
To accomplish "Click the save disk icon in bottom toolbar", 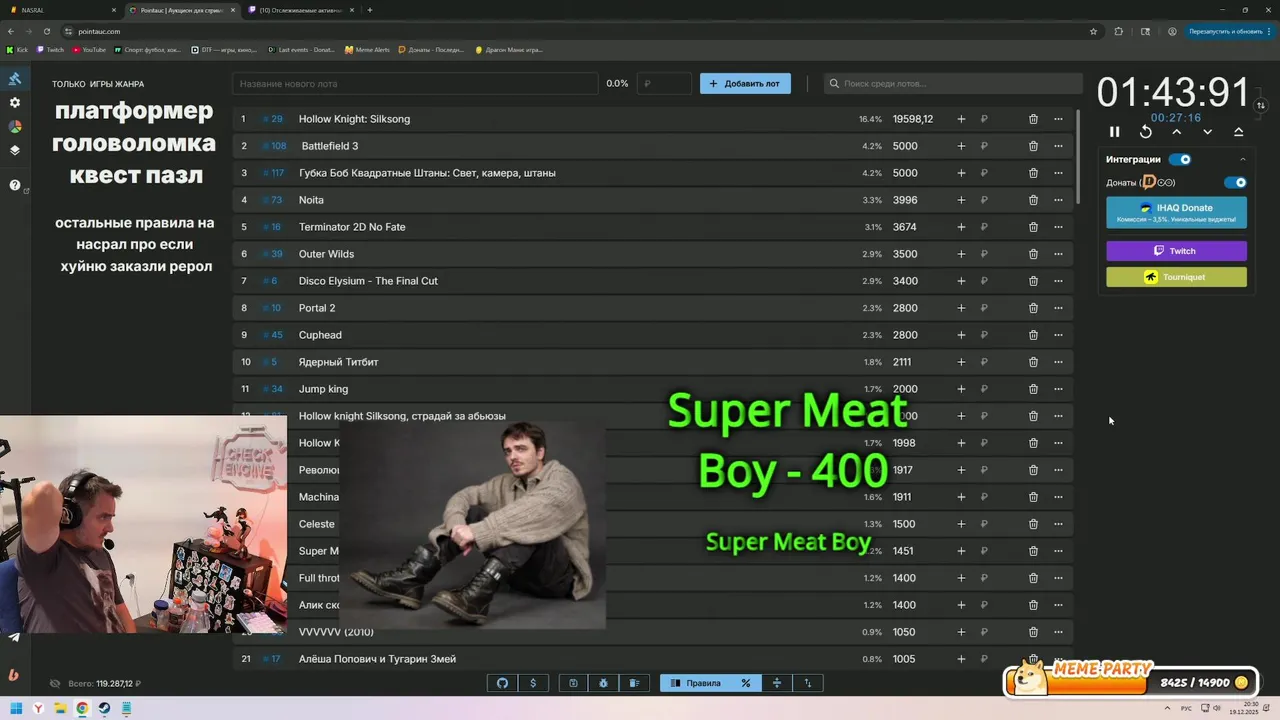I will 573,683.
